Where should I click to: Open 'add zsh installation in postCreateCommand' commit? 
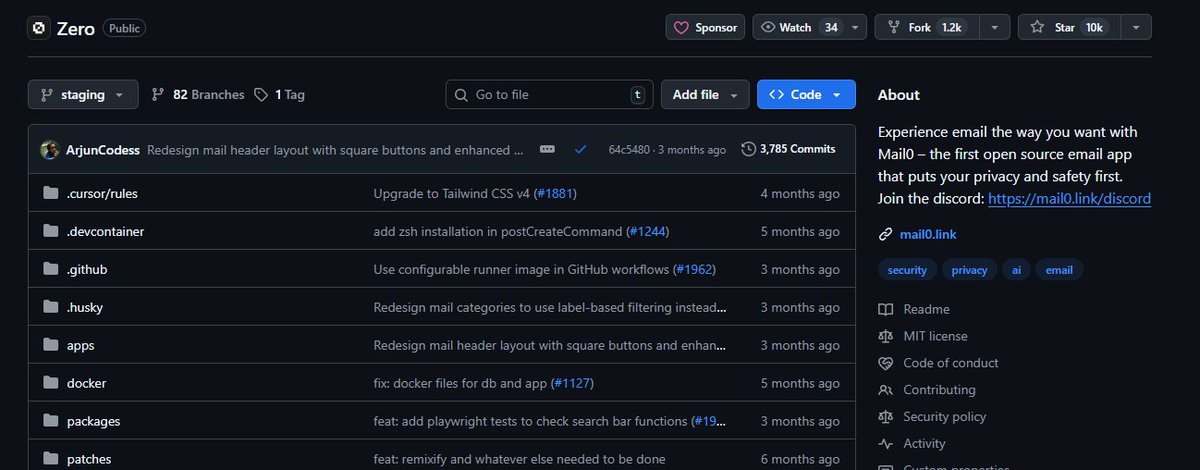497,231
